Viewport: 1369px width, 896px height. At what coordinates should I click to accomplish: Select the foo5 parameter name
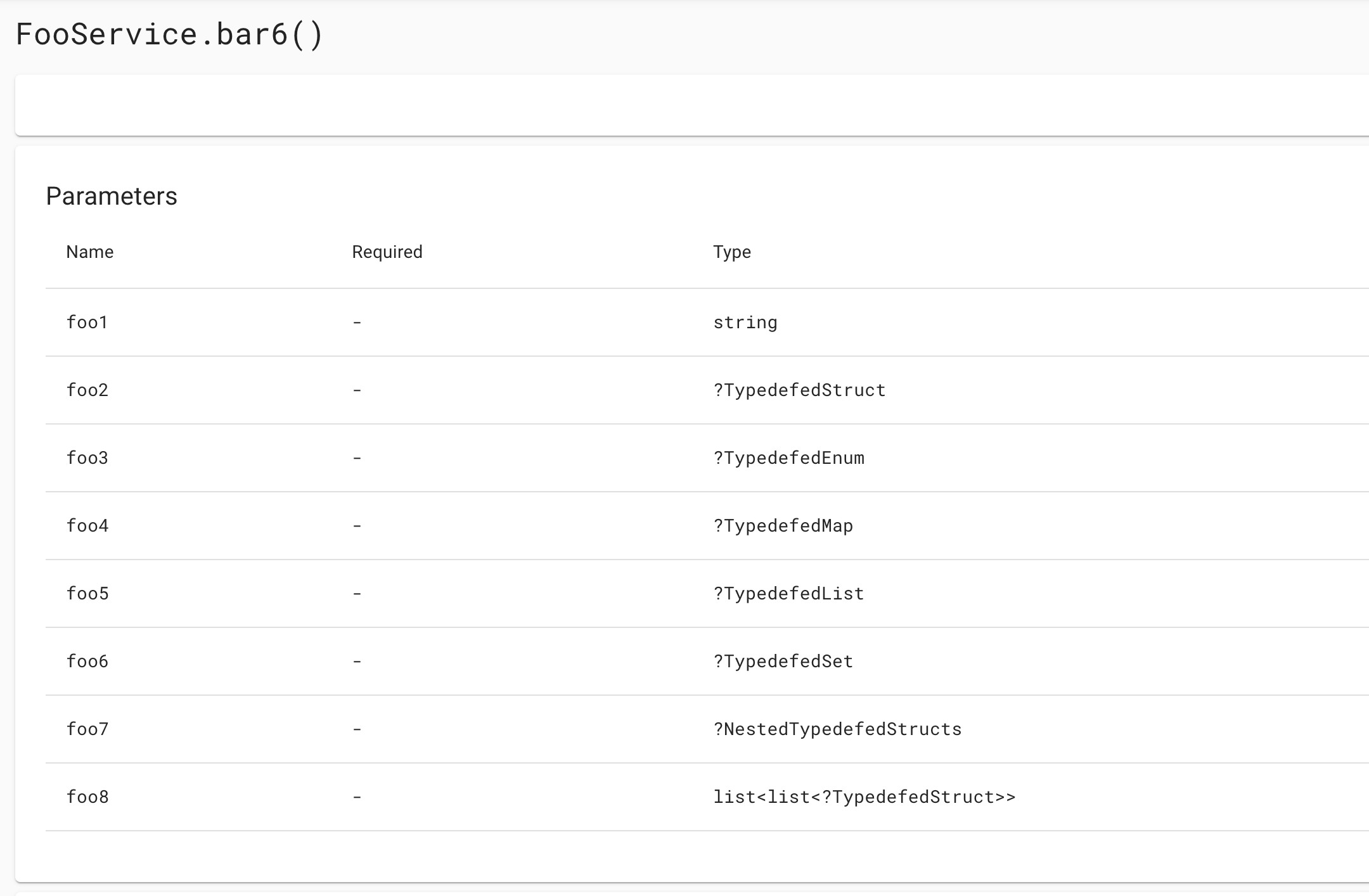click(x=87, y=594)
